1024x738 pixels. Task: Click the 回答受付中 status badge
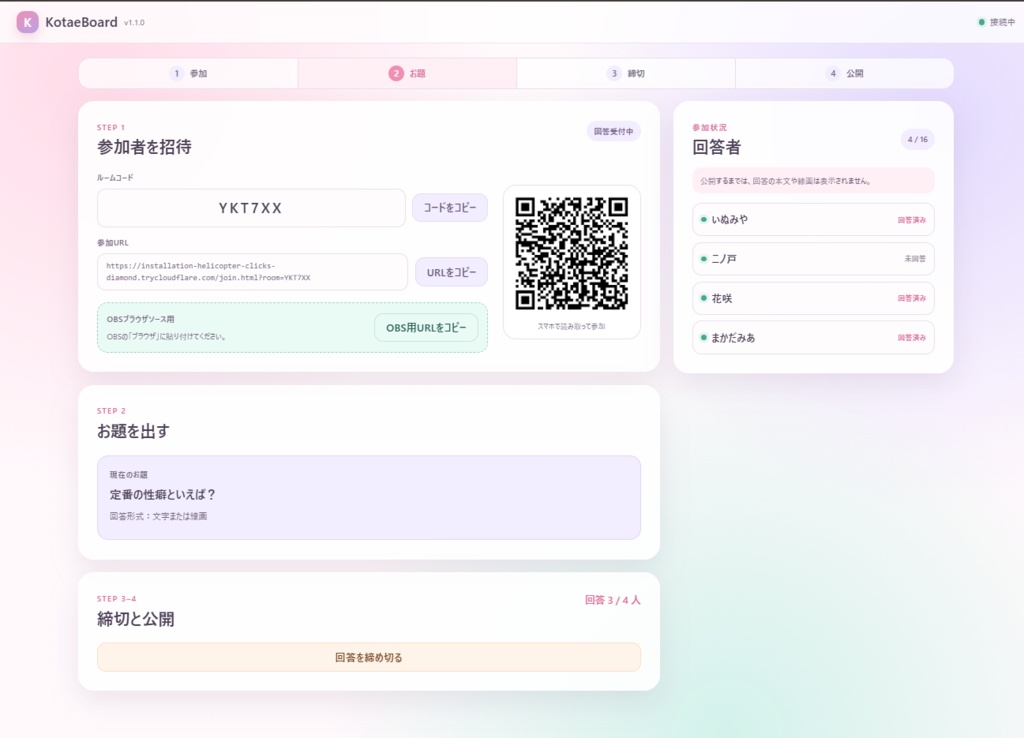click(613, 131)
